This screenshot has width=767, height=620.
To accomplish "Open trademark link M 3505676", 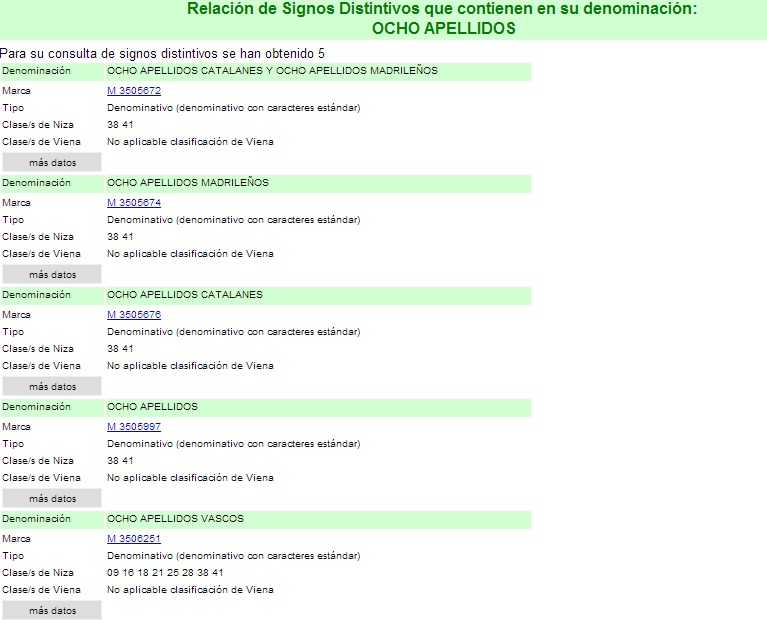I will (x=134, y=315).
